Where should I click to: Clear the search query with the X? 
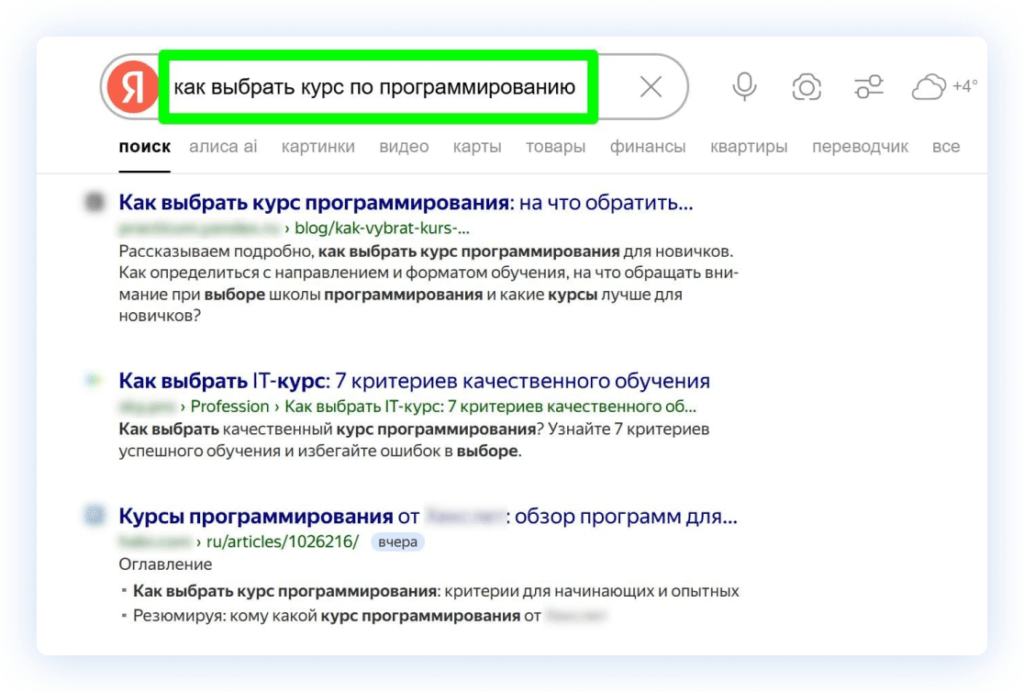[x=650, y=87]
